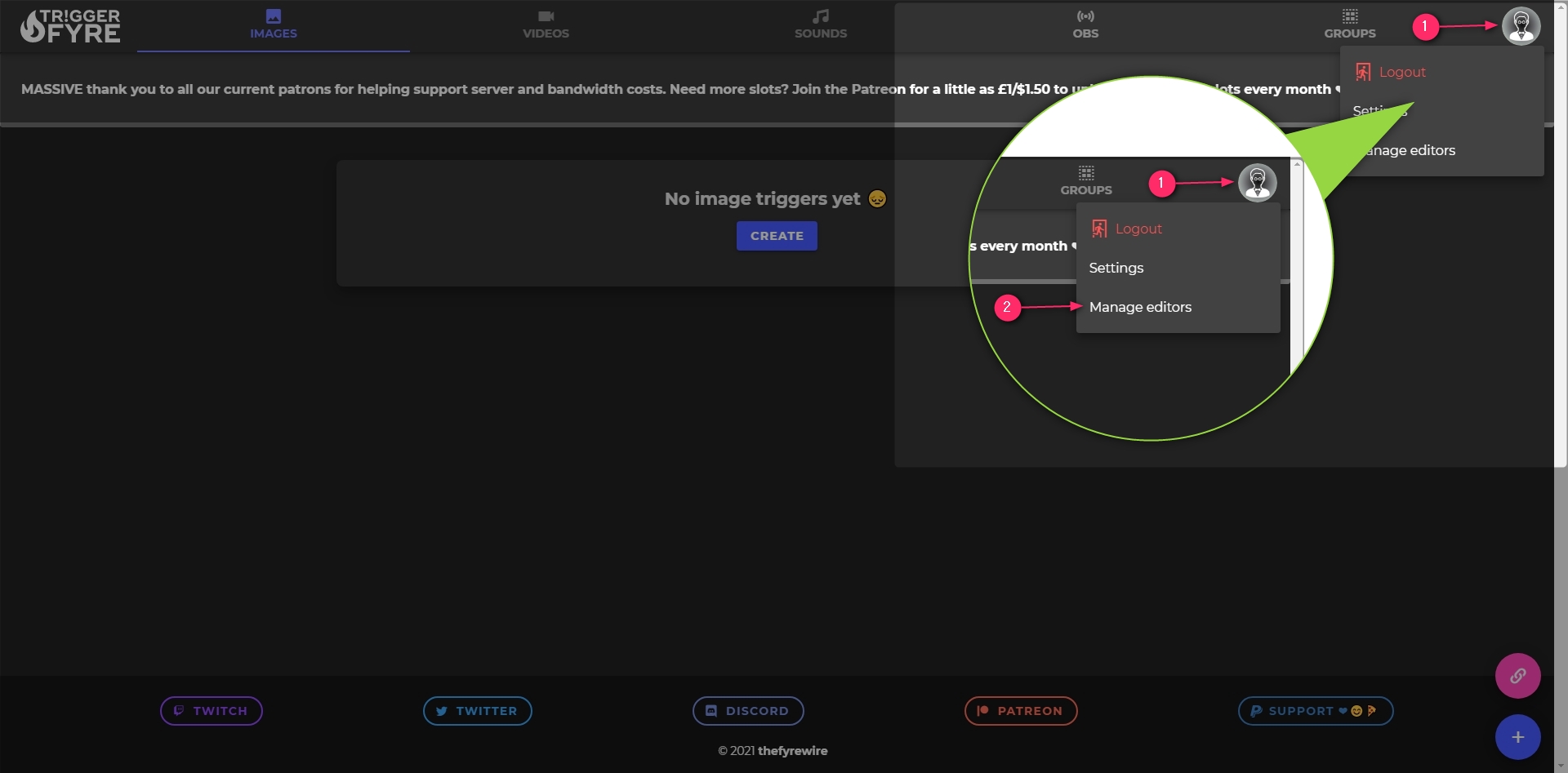Select Manage editors in the magnified dropdown
This screenshot has width=1568, height=773.
coord(1140,307)
